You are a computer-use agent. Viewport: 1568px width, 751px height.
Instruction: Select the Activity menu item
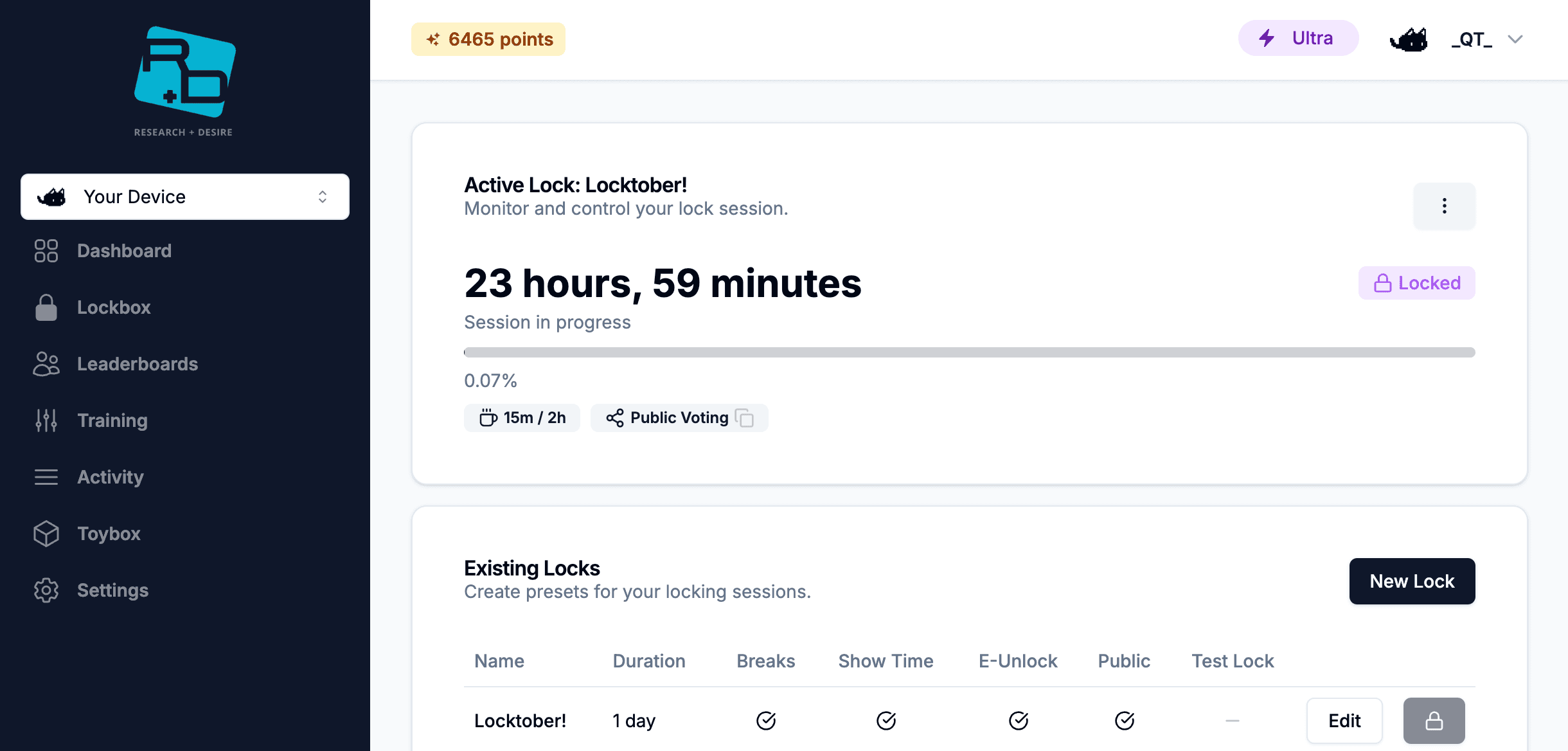(110, 477)
